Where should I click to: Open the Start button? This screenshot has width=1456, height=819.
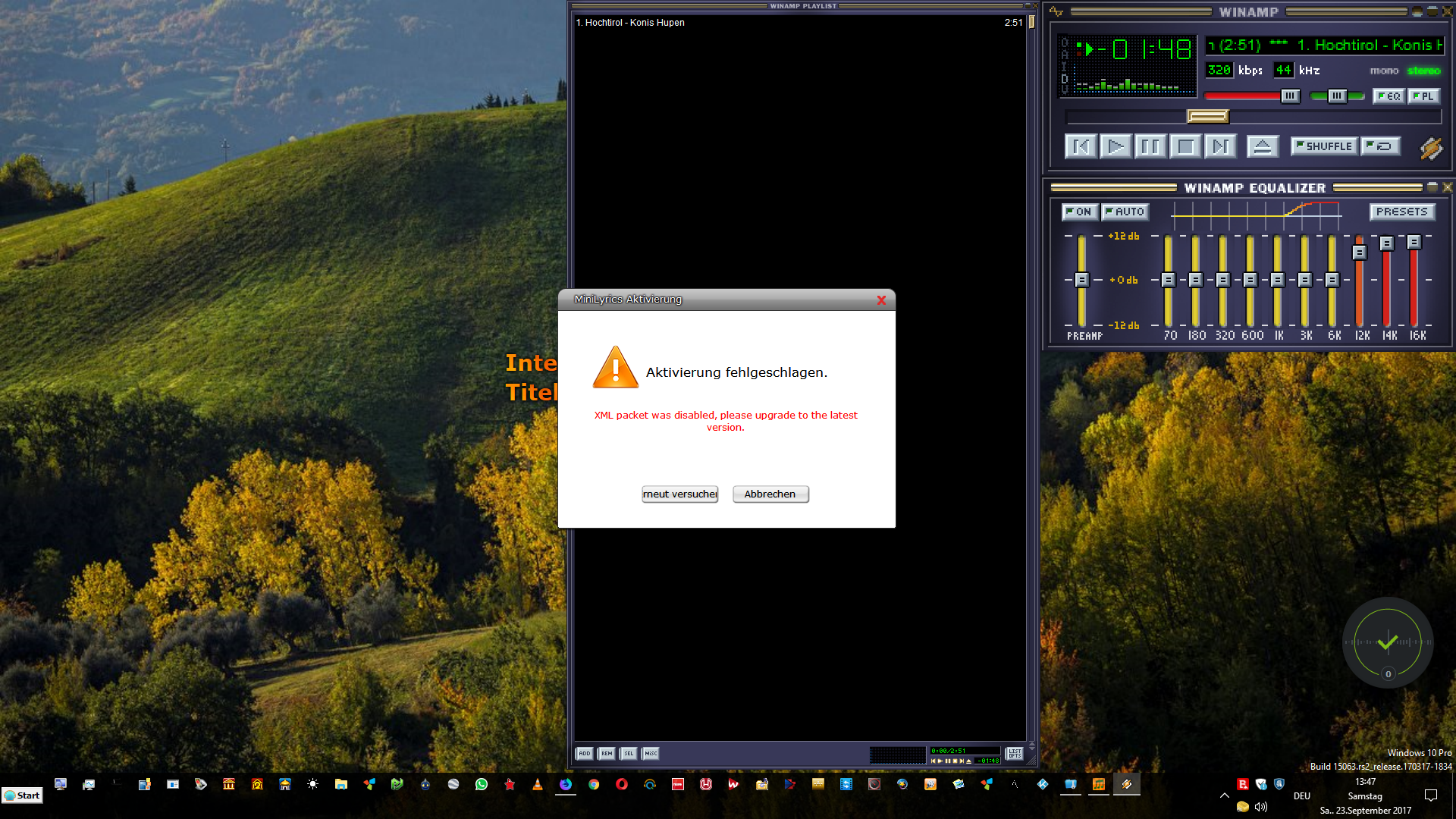(x=22, y=795)
